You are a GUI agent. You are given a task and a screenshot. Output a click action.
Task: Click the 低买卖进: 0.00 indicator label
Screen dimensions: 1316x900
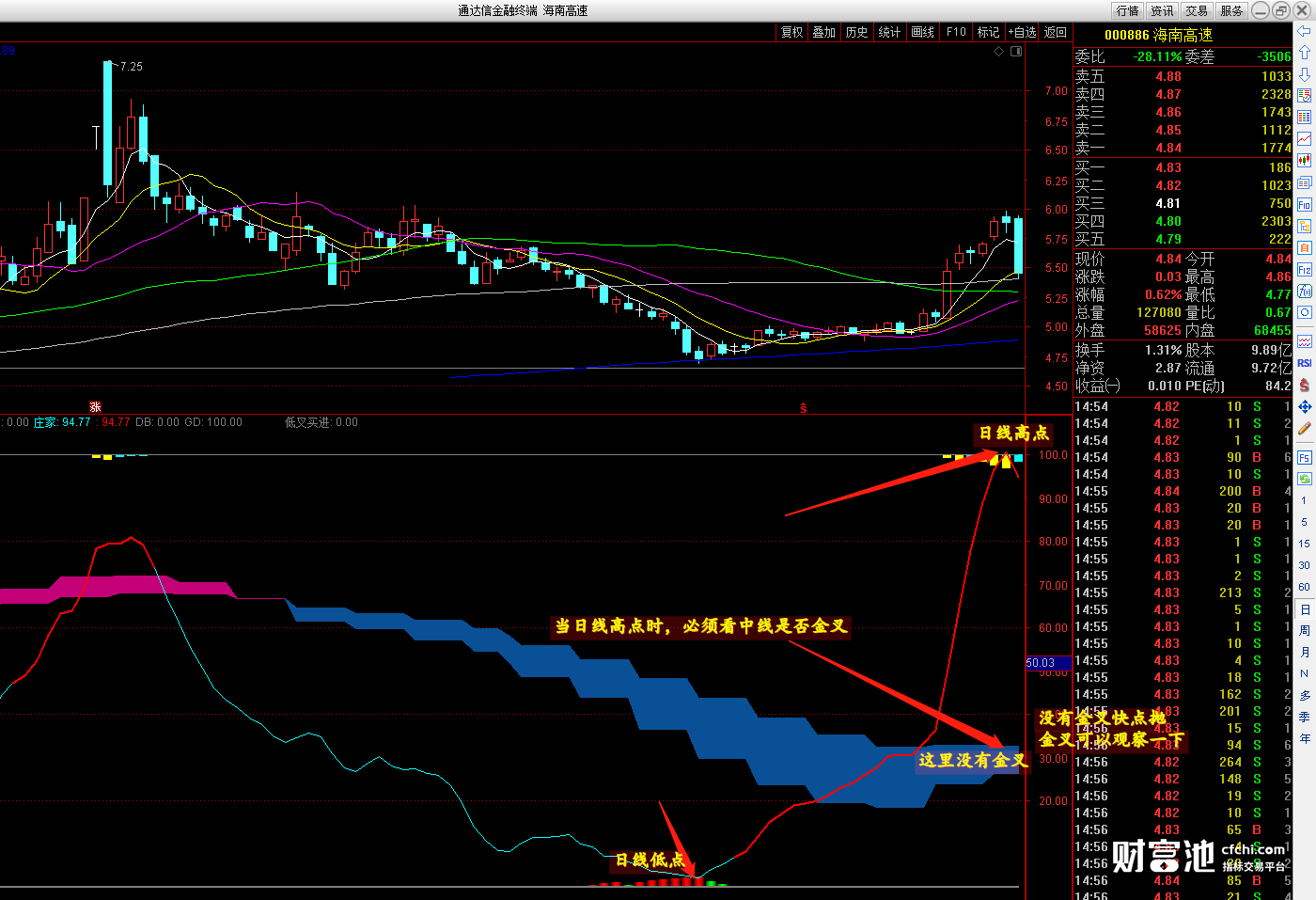(321, 422)
